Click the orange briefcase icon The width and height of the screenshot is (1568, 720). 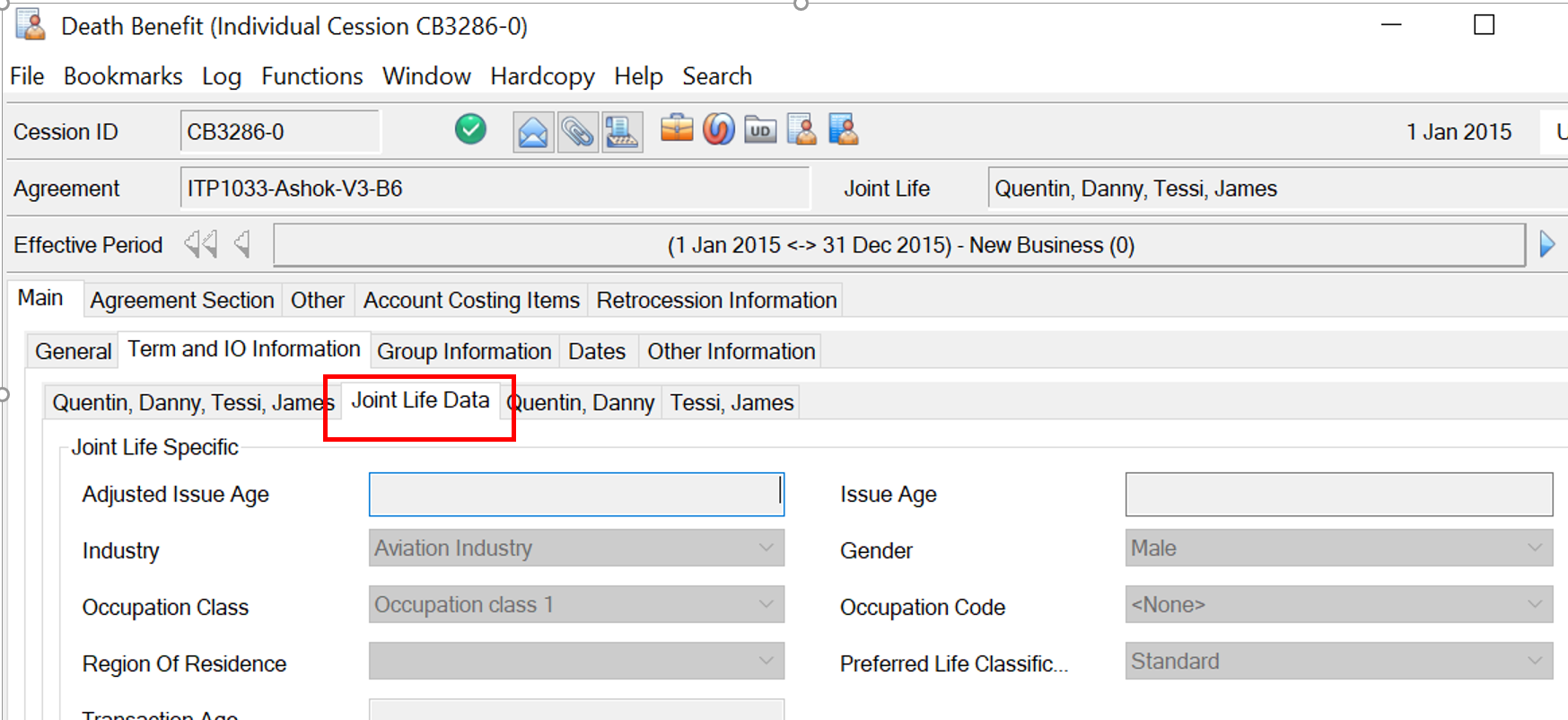click(677, 130)
